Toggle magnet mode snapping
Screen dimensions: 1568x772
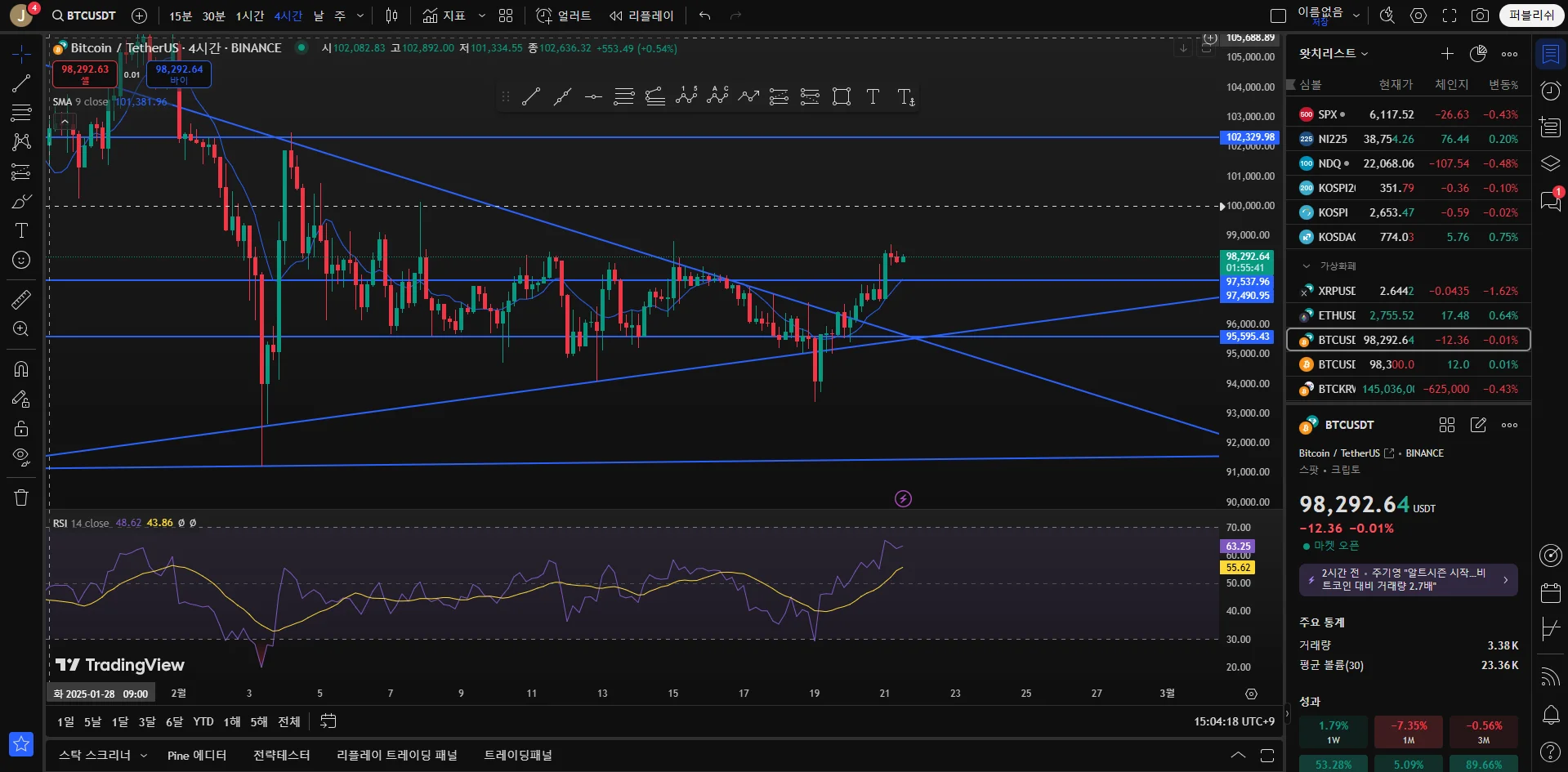pos(21,368)
